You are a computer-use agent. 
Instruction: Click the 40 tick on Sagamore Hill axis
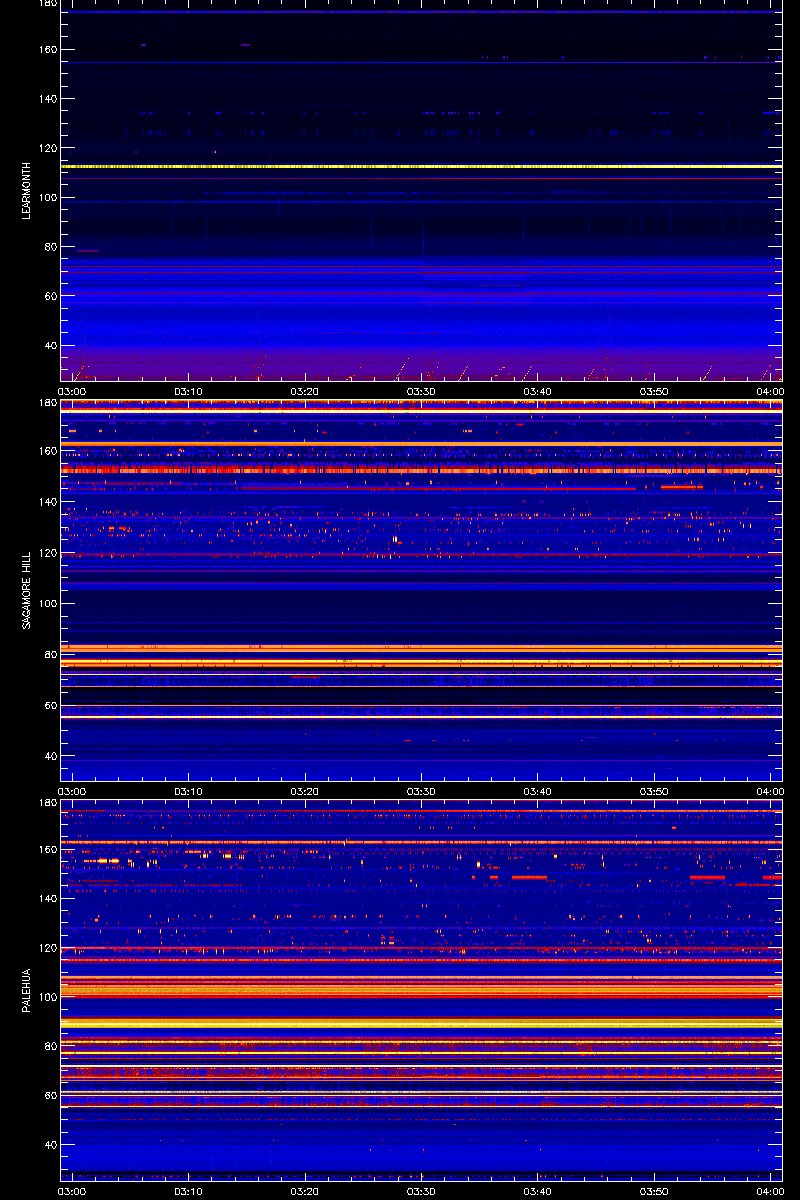click(49, 757)
